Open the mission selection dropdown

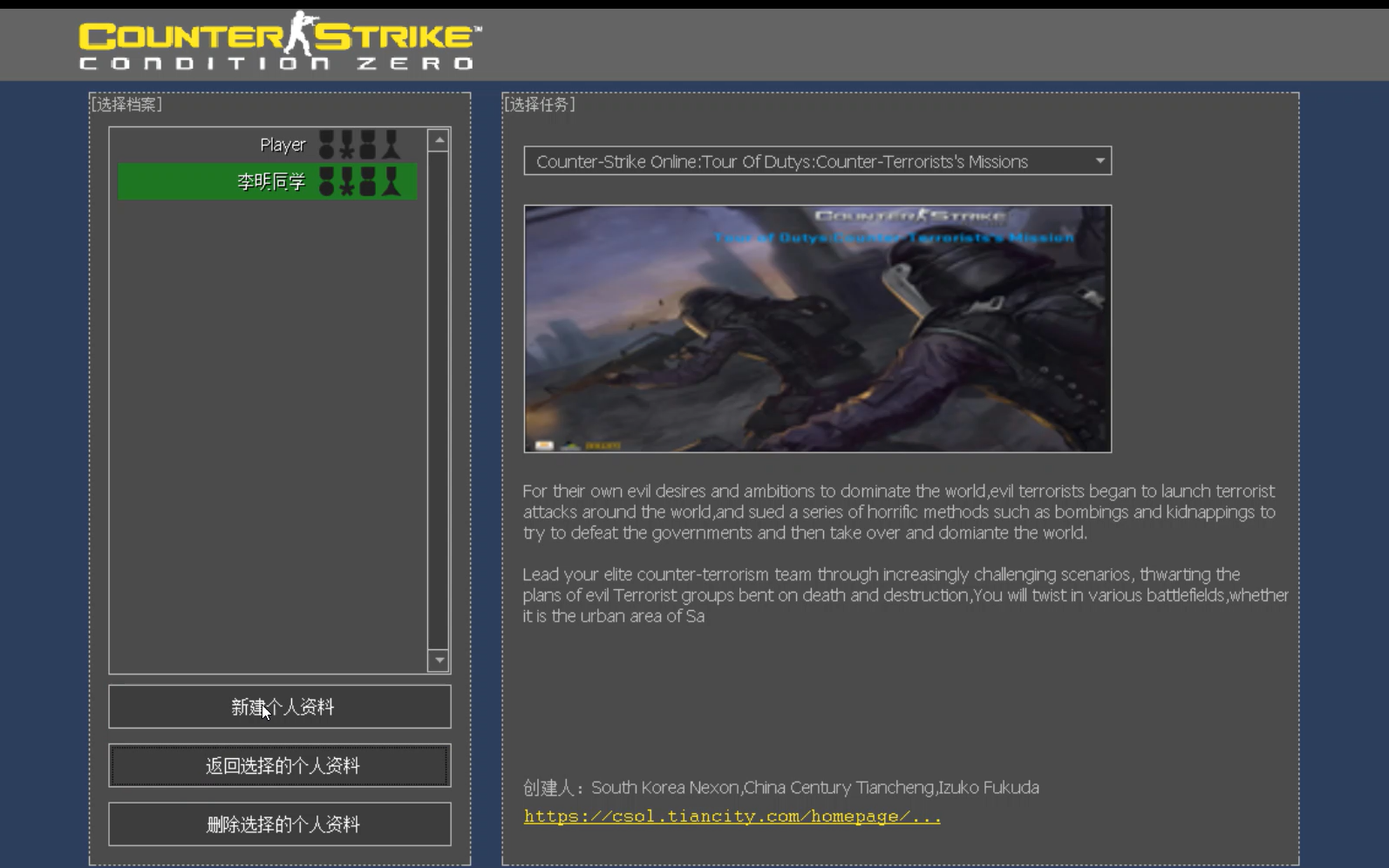(818, 161)
